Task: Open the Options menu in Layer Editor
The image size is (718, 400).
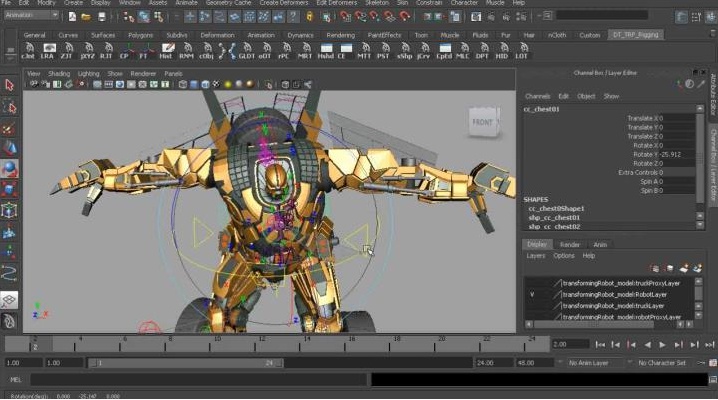Action: pyautogui.click(x=564, y=256)
